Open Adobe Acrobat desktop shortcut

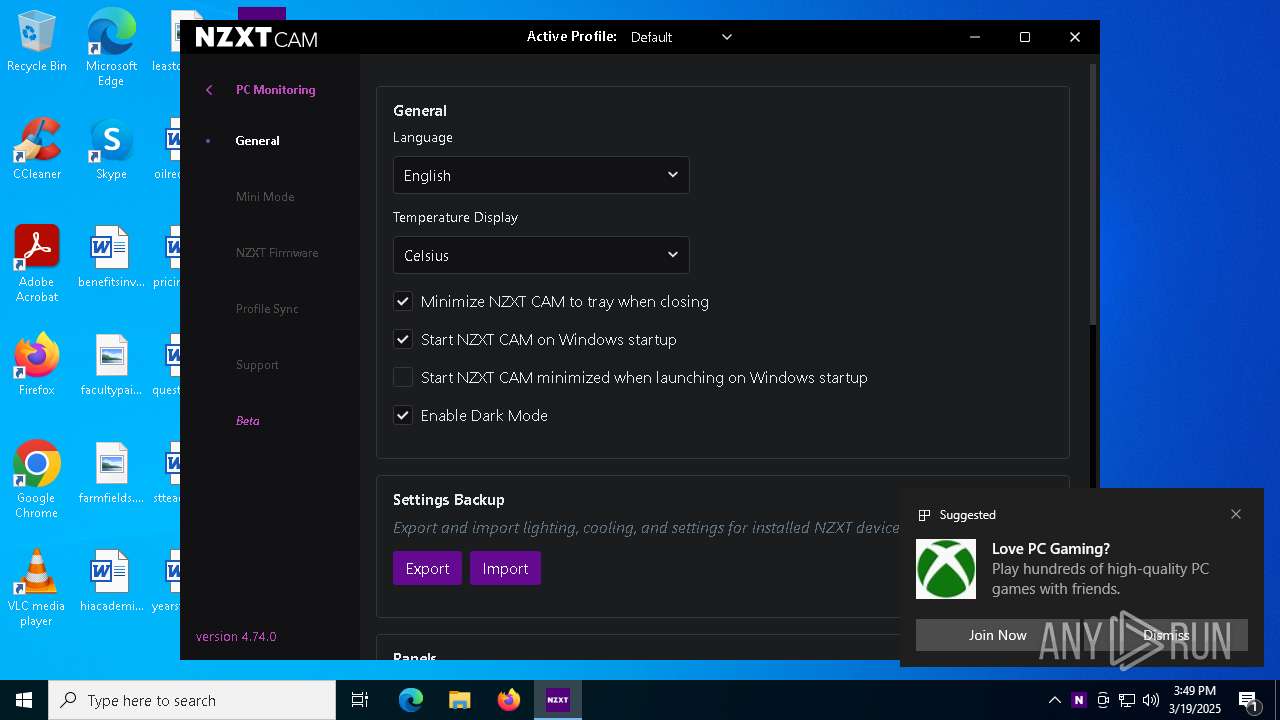[37, 264]
